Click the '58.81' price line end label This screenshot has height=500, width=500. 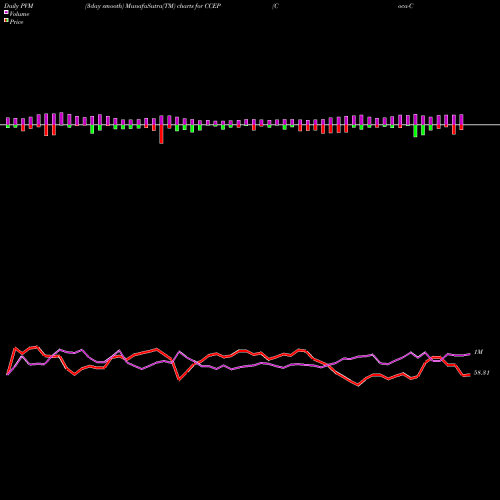(x=481, y=373)
